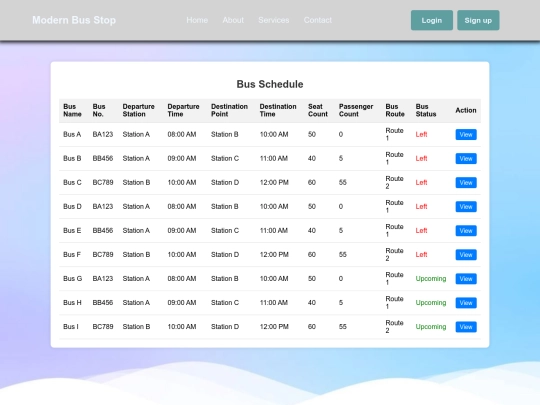Click the Modern Bus Stop site title
Viewport: 540px width, 405px height.
tap(74, 20)
